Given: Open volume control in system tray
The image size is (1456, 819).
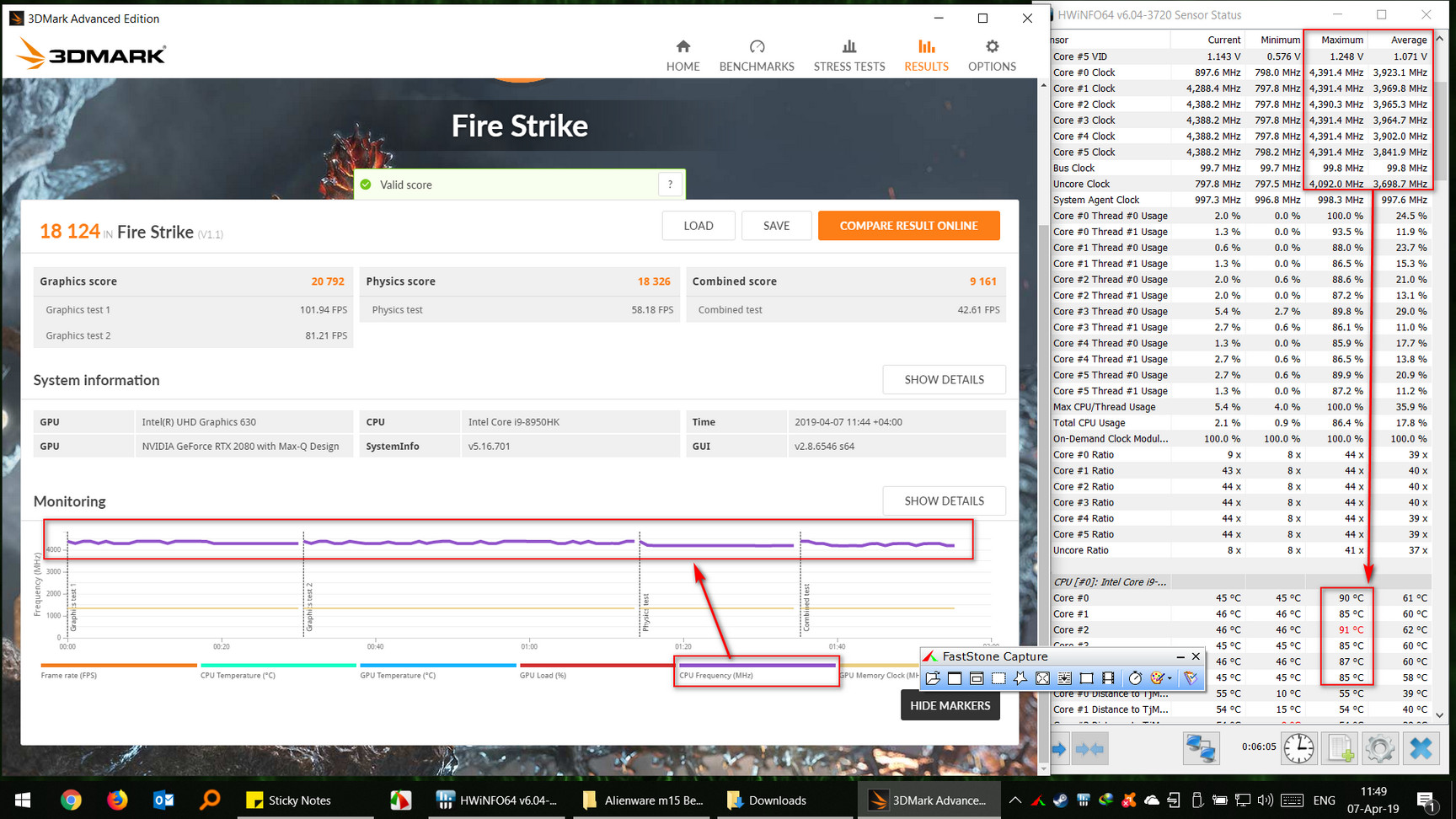Looking at the screenshot, I should point(1265,800).
